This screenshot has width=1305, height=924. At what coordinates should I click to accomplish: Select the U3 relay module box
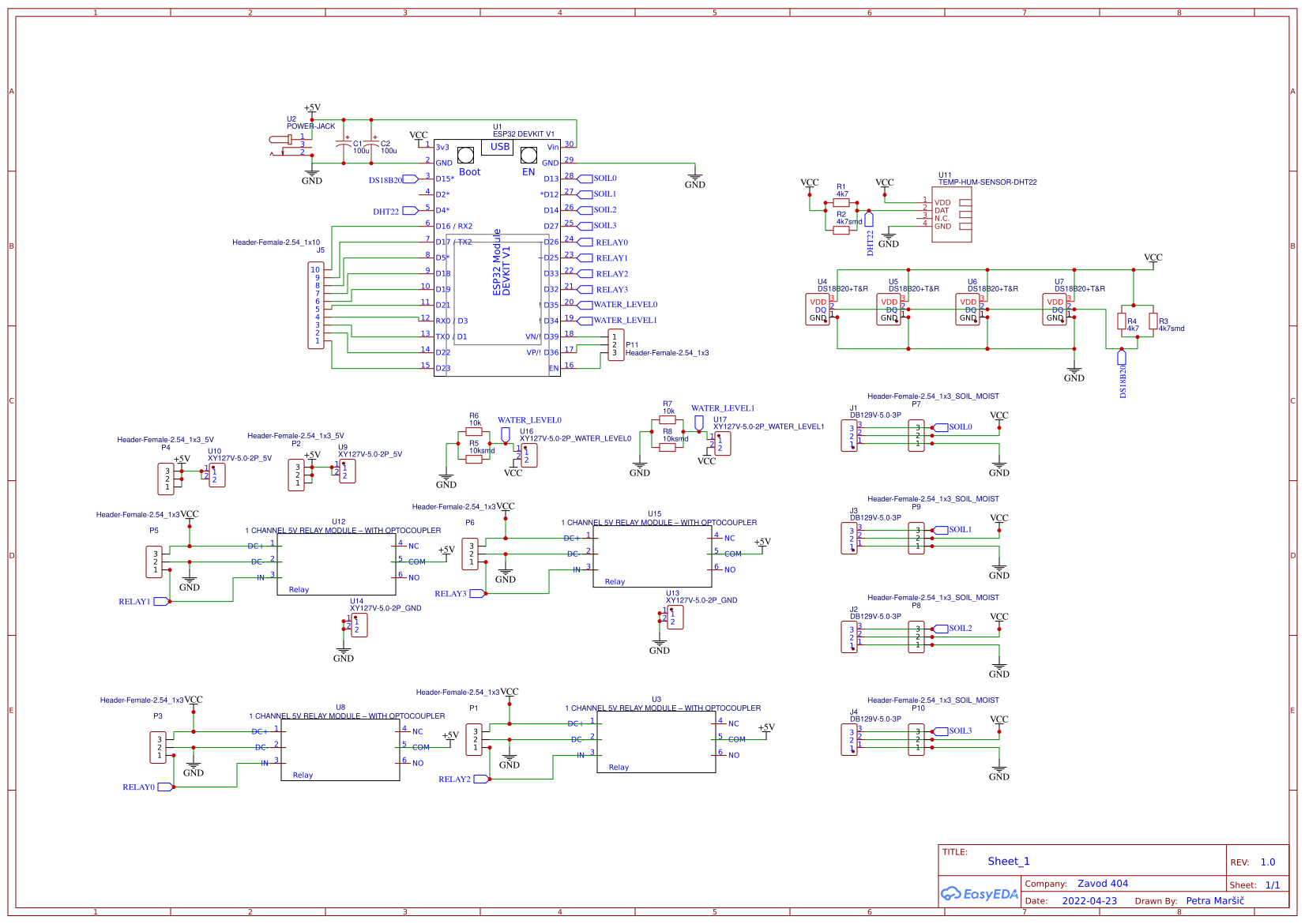(656, 742)
